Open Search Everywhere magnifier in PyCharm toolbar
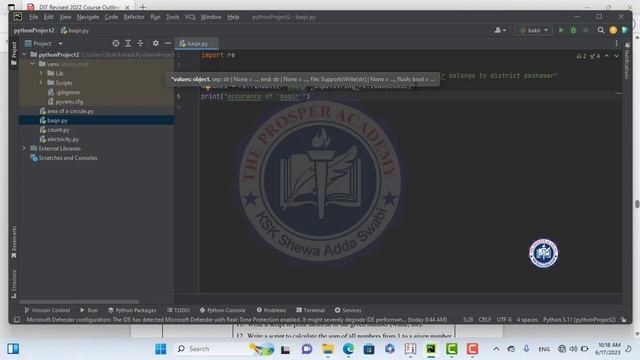 click(600, 30)
